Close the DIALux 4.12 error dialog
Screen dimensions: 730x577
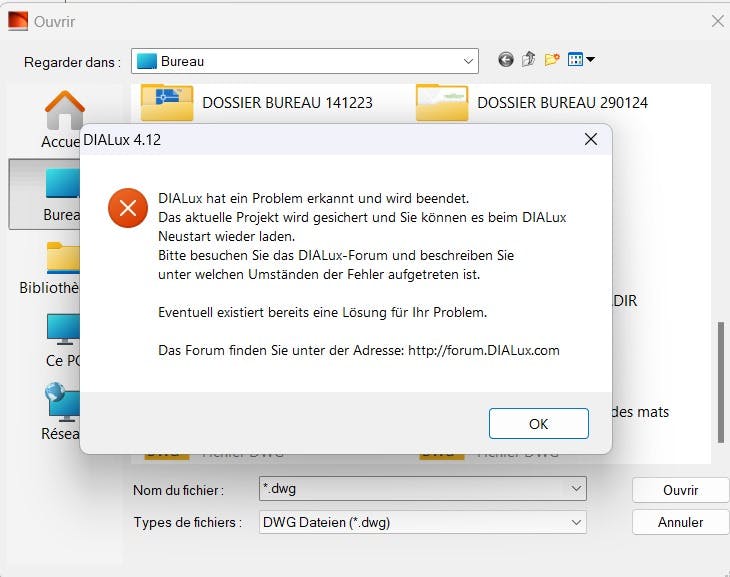click(591, 139)
